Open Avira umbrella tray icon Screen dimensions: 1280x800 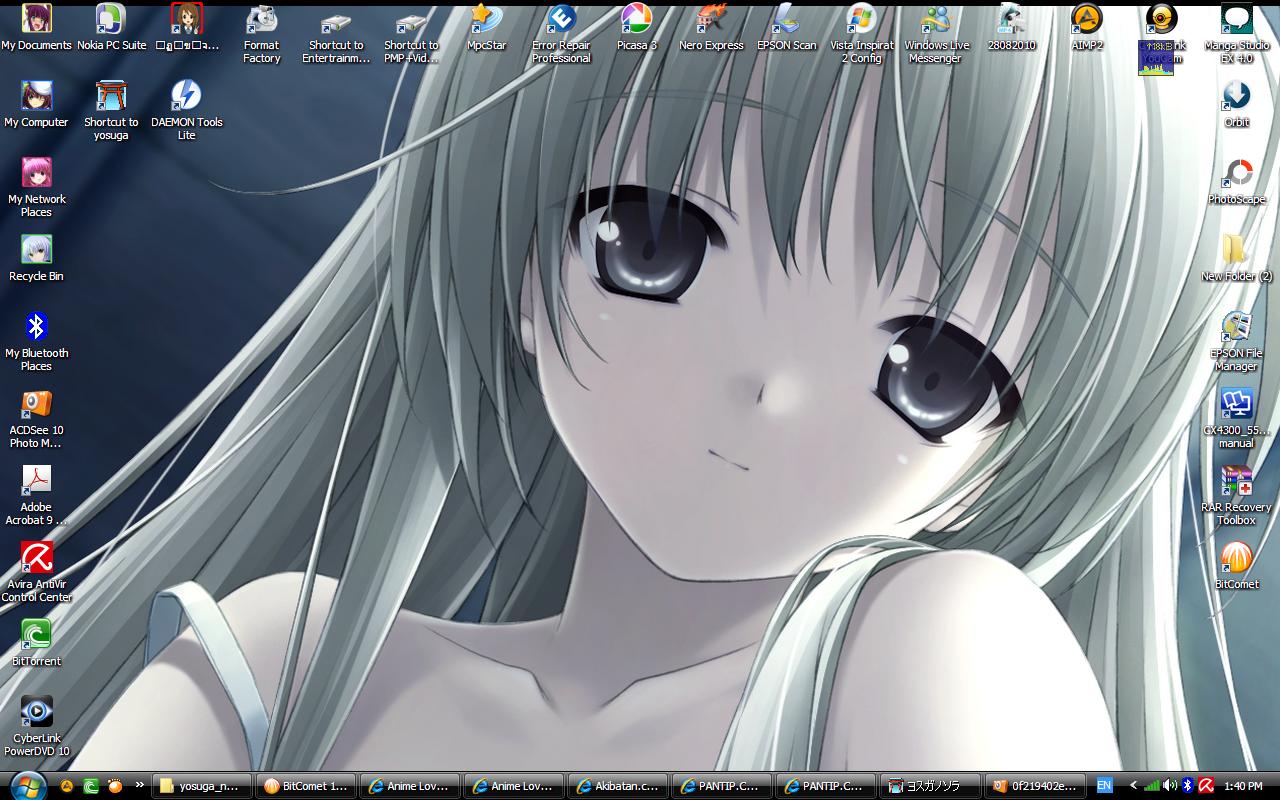pos(1207,786)
